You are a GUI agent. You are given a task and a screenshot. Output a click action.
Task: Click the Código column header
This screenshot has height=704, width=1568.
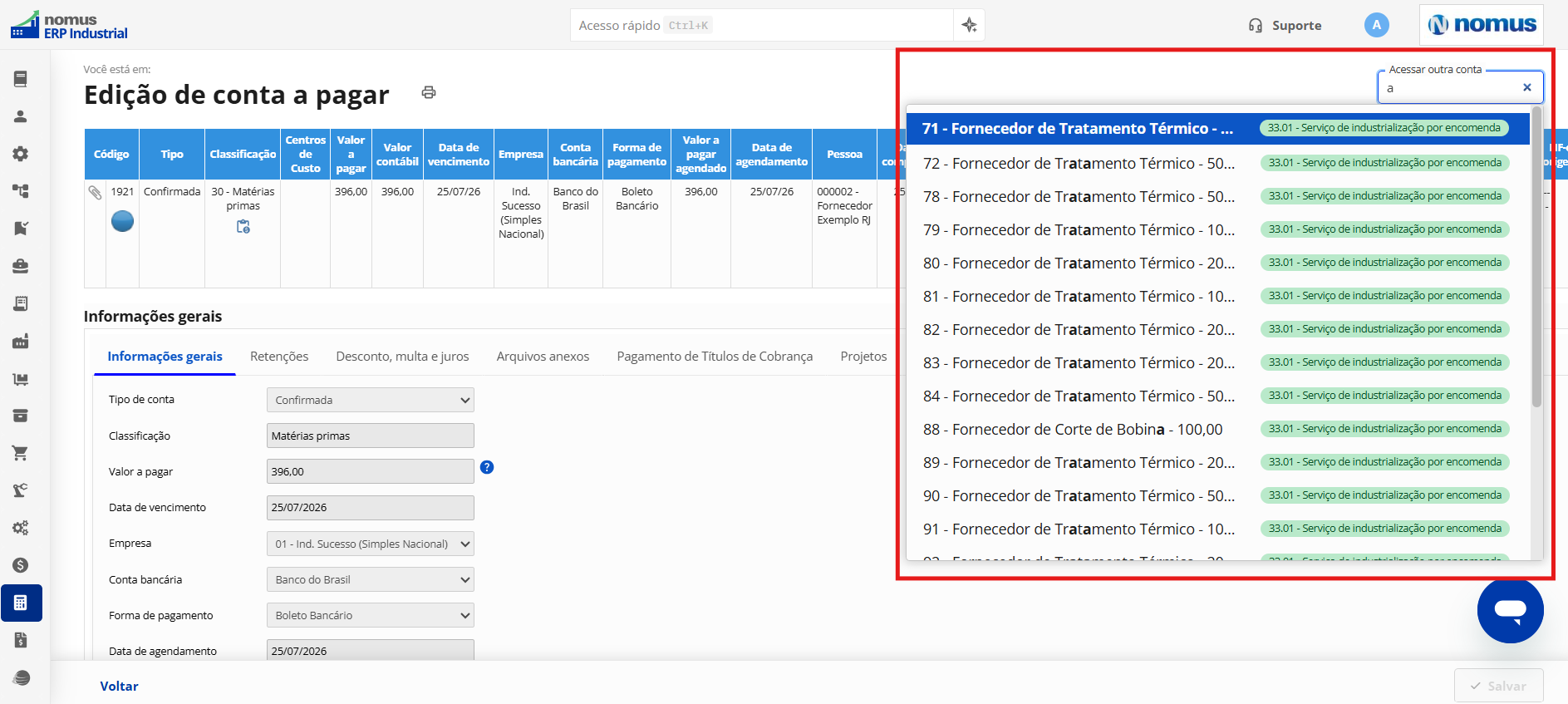[111, 155]
